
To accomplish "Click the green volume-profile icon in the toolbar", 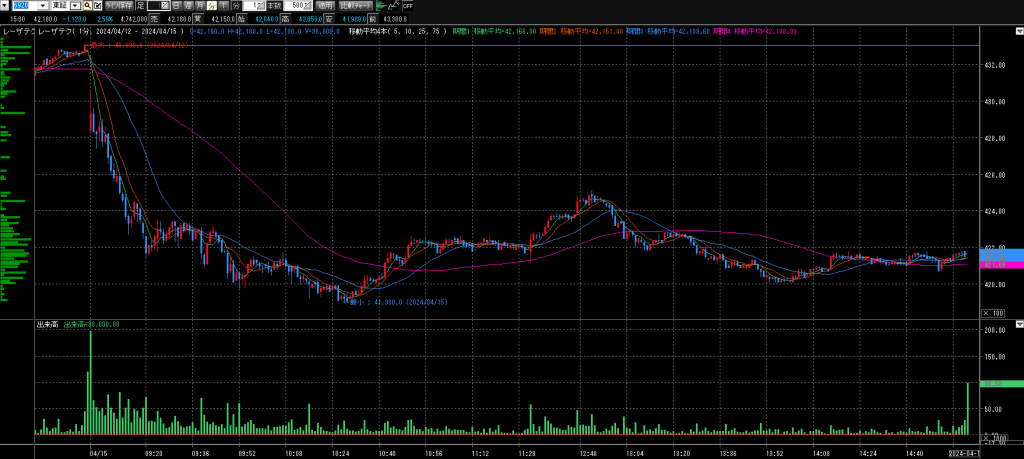I will tap(380, 6).
